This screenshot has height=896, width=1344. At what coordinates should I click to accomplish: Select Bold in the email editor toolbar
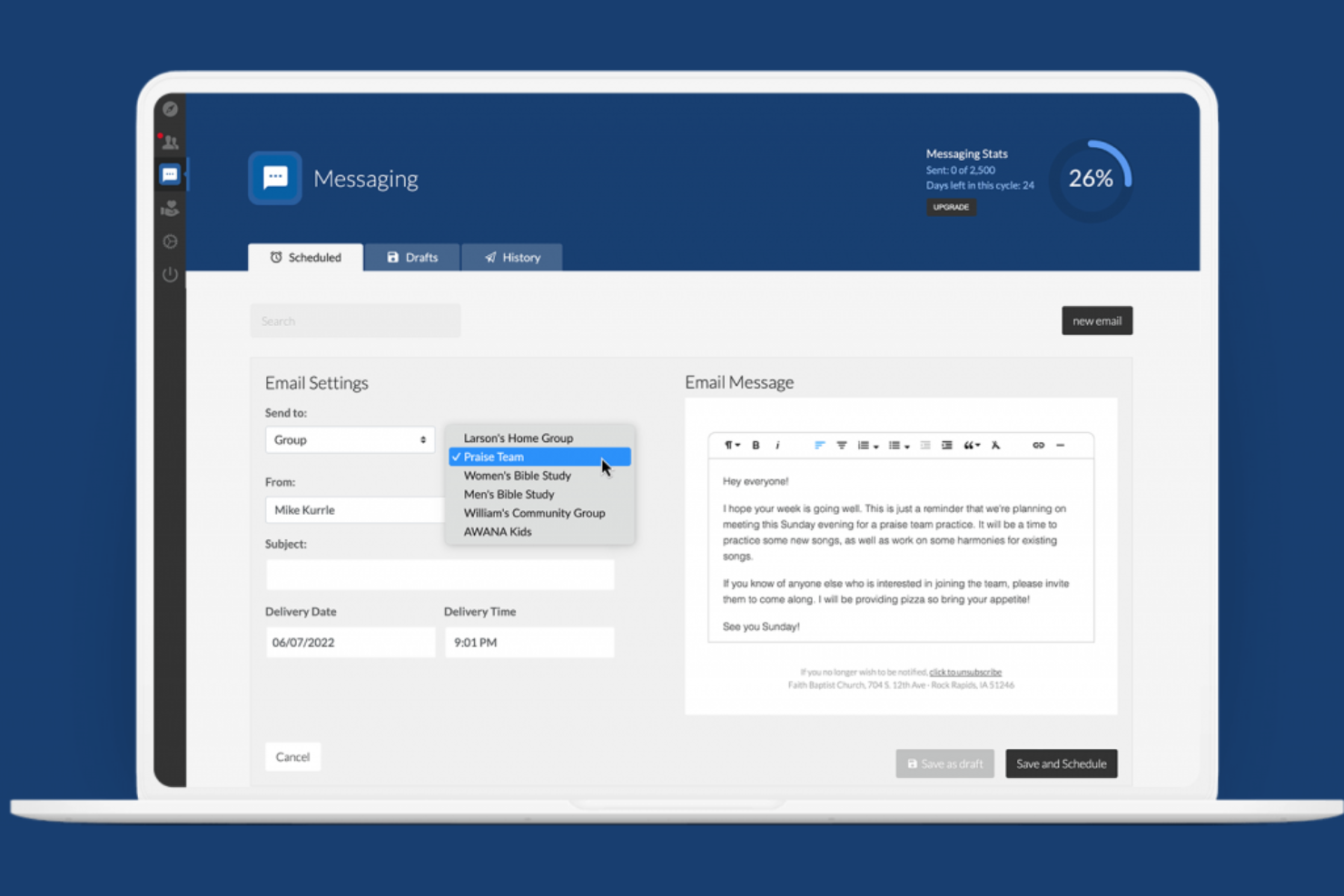756,445
